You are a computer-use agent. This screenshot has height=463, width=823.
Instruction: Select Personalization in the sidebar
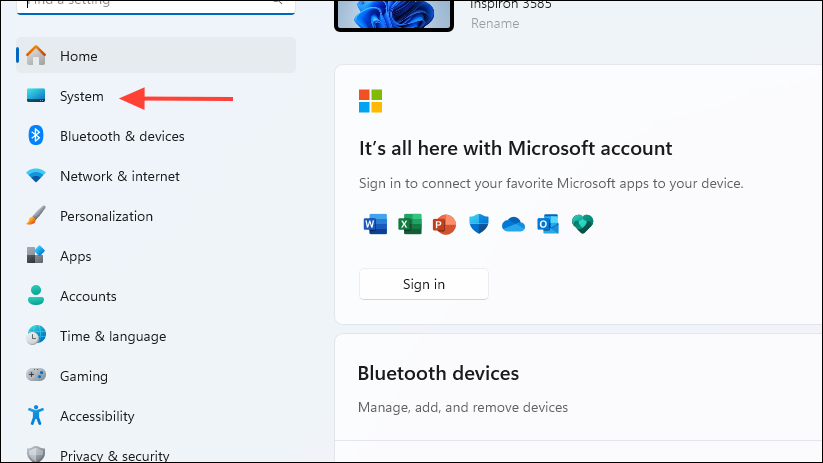tap(156, 215)
